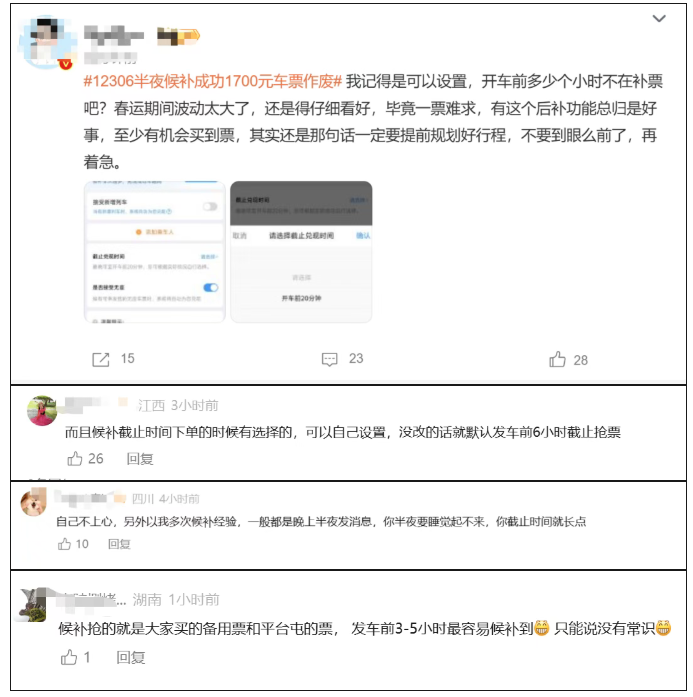693x697 pixels.
Task: Open the repost icon showing 15
Action: coord(101,359)
